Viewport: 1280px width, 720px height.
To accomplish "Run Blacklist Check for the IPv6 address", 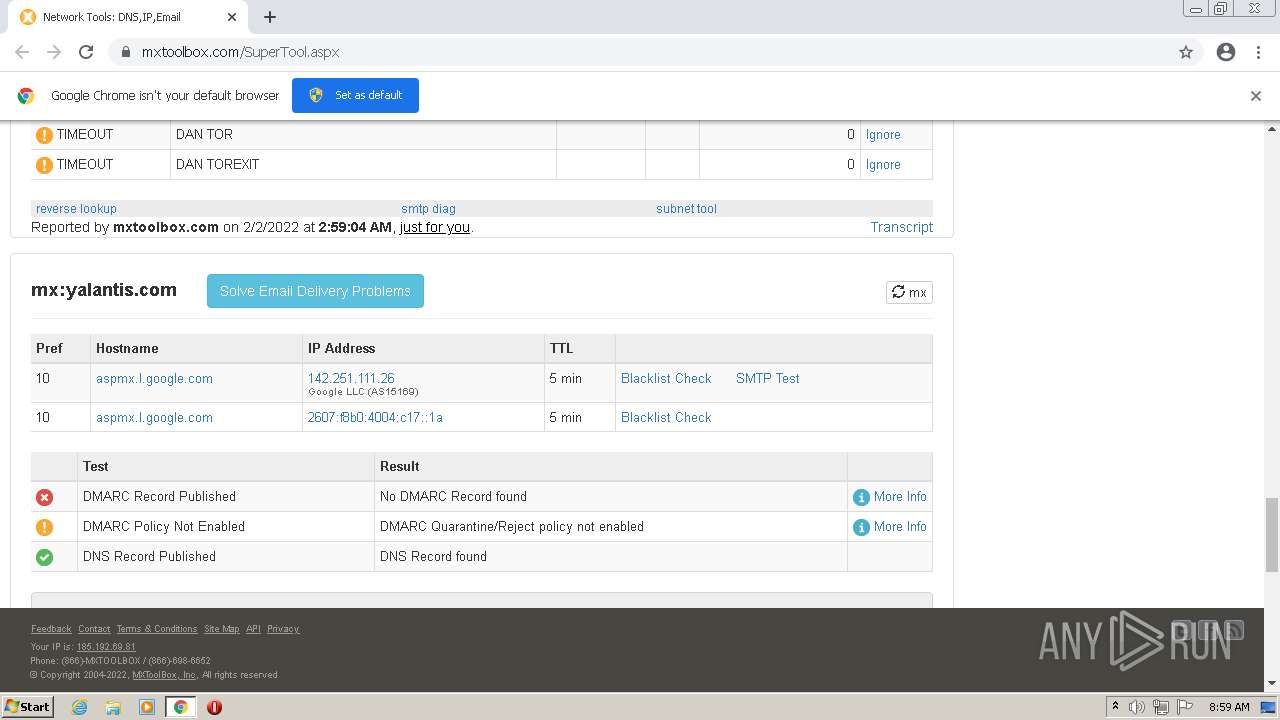I will pos(666,418).
